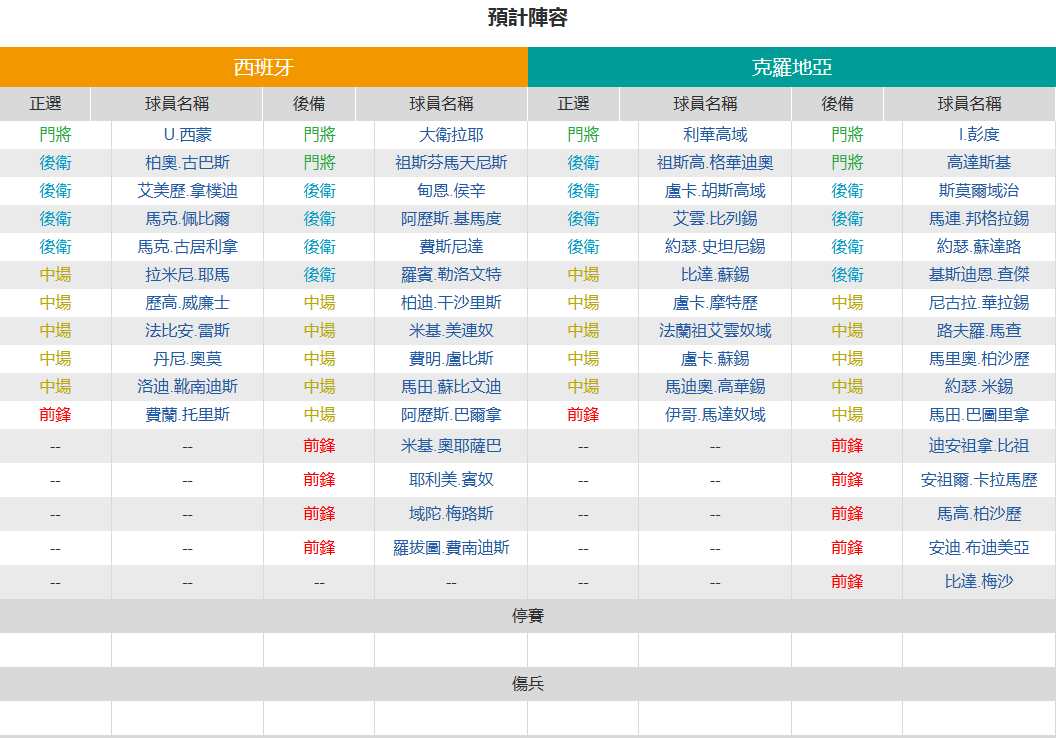This screenshot has width=1056, height=738.
Task: Open substitute 馬田.蘇比文迪
Action: (451, 387)
